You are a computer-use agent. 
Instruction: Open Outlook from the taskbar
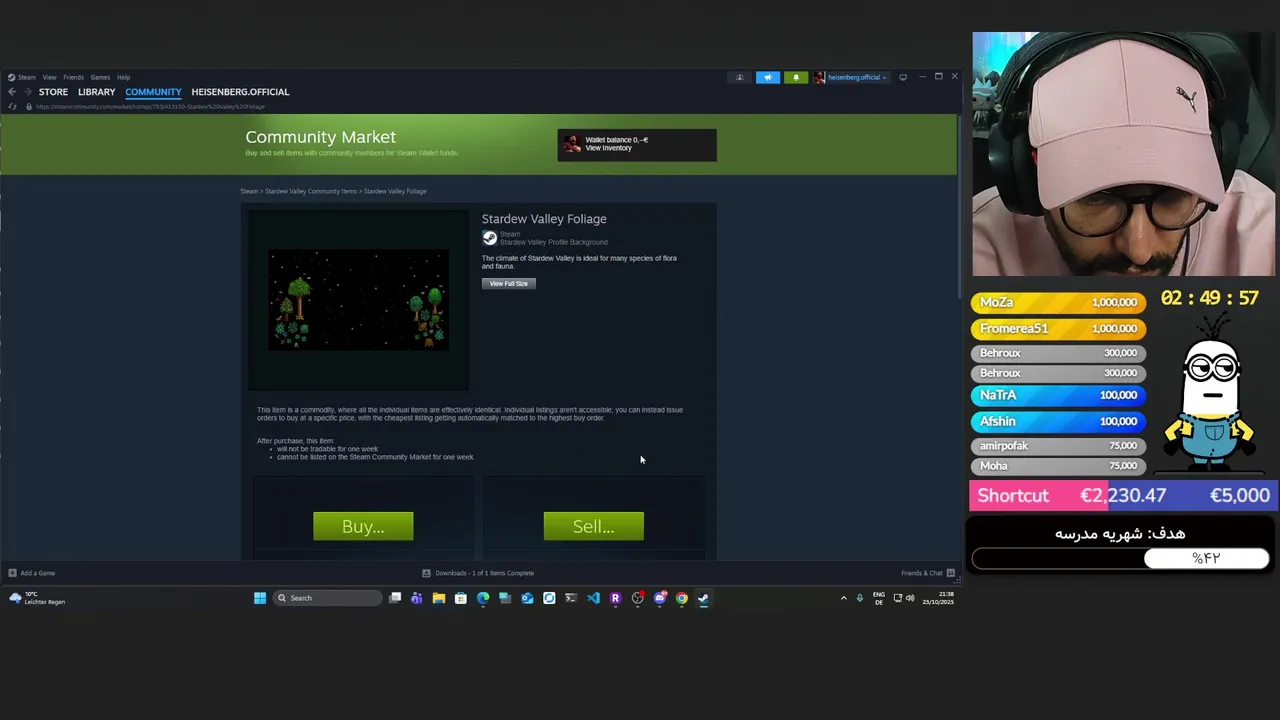527,598
